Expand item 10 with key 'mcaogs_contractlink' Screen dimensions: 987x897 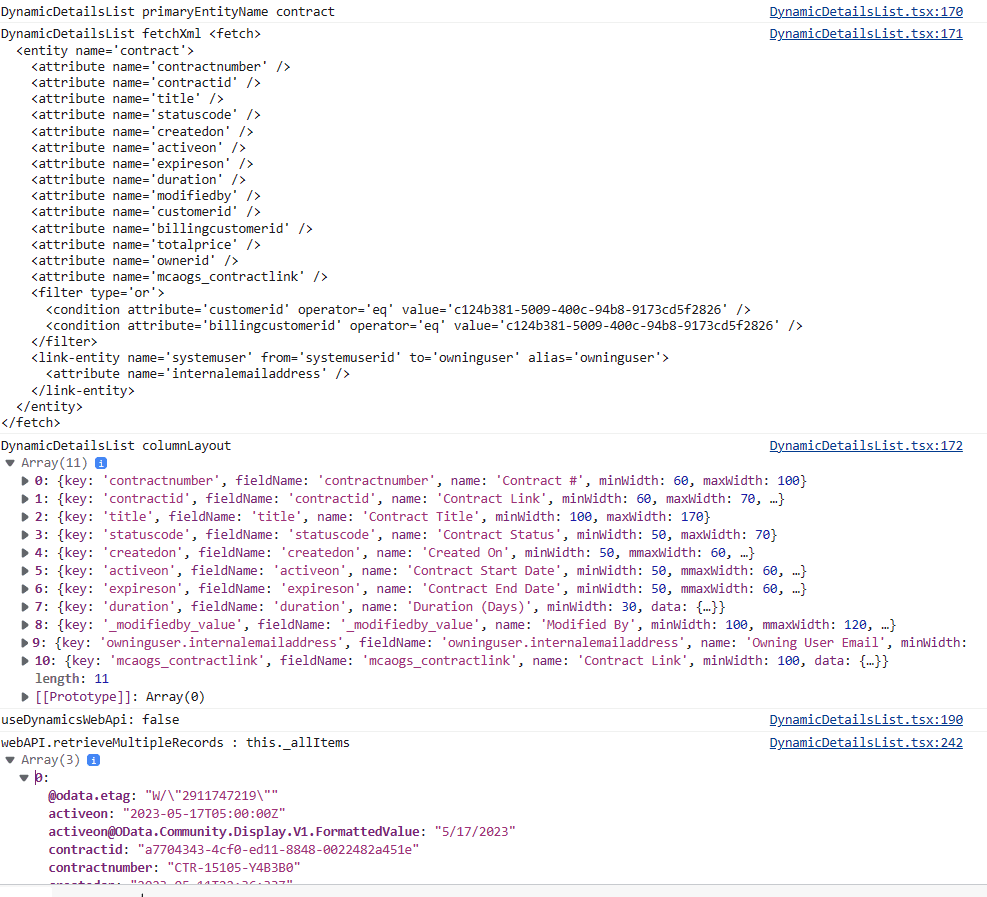point(25,661)
